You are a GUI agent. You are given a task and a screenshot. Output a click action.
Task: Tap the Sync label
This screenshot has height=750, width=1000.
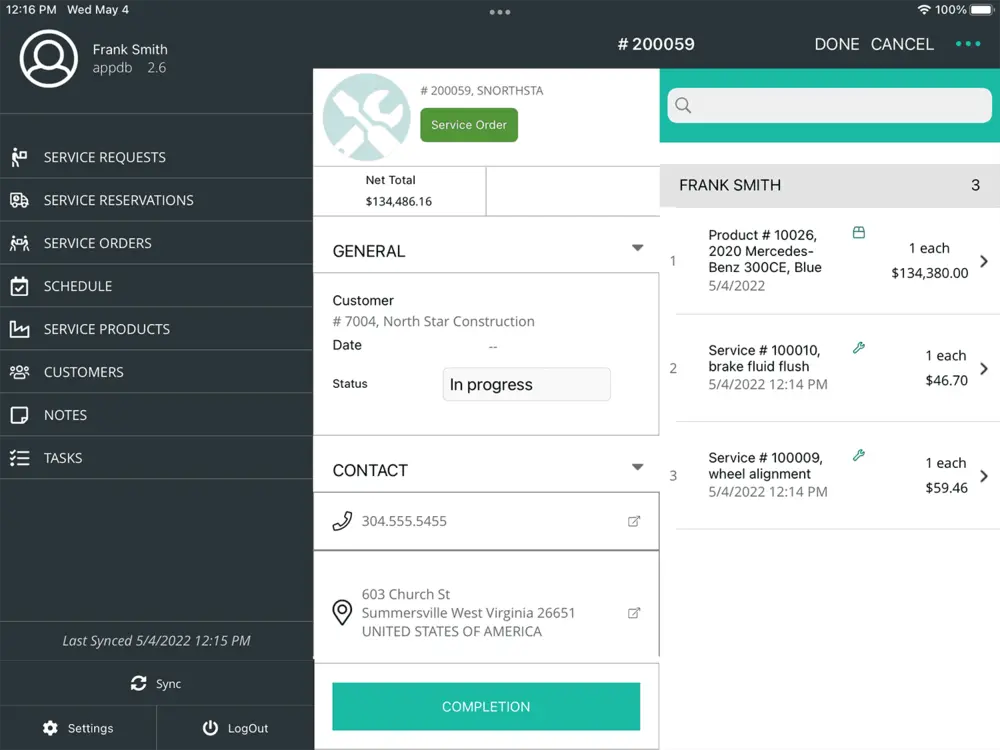pyautogui.click(x=168, y=684)
